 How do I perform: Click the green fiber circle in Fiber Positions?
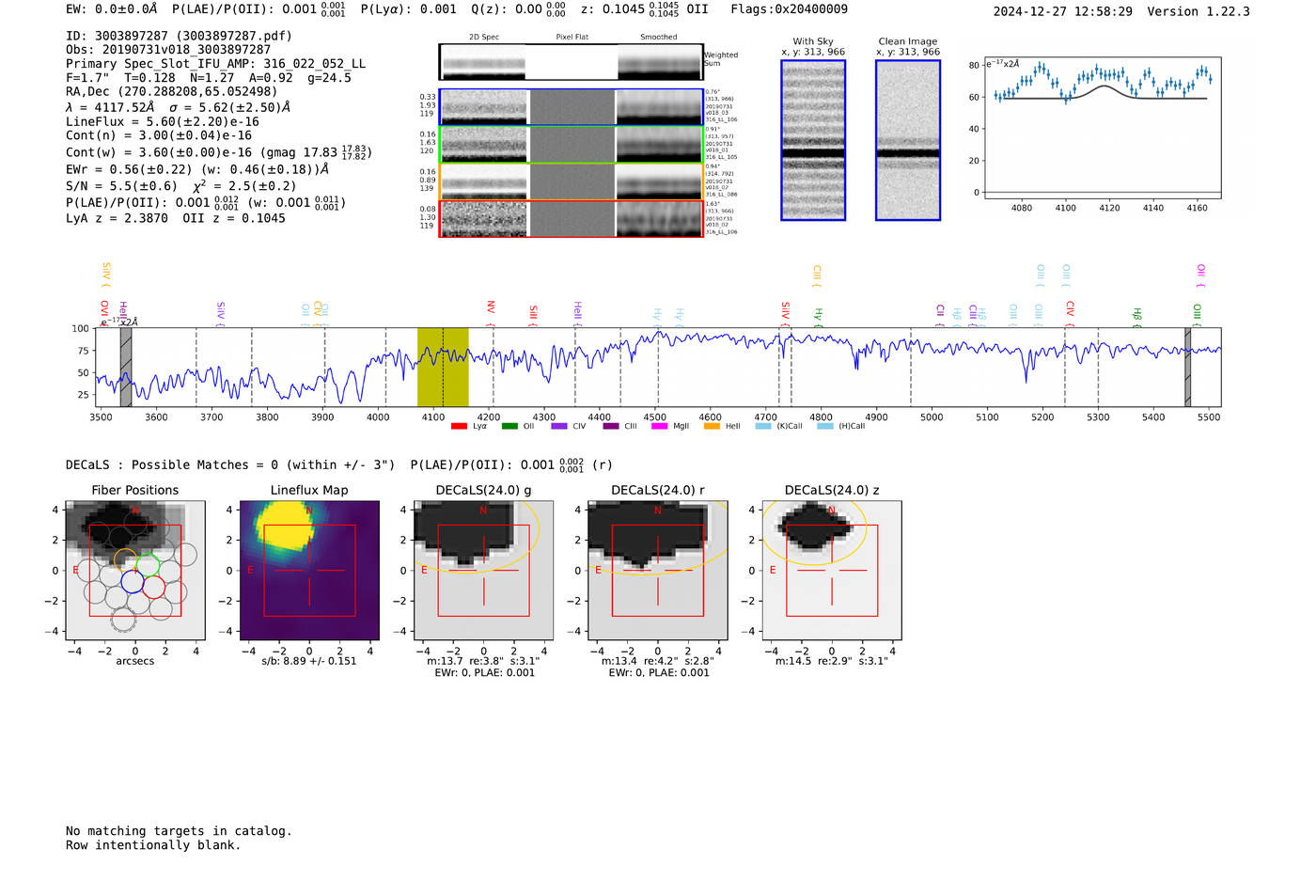tap(148, 565)
